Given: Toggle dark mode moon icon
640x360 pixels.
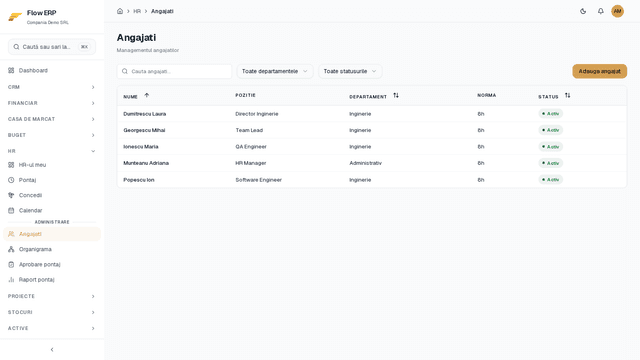Looking at the screenshot, I should pyautogui.click(x=583, y=11).
